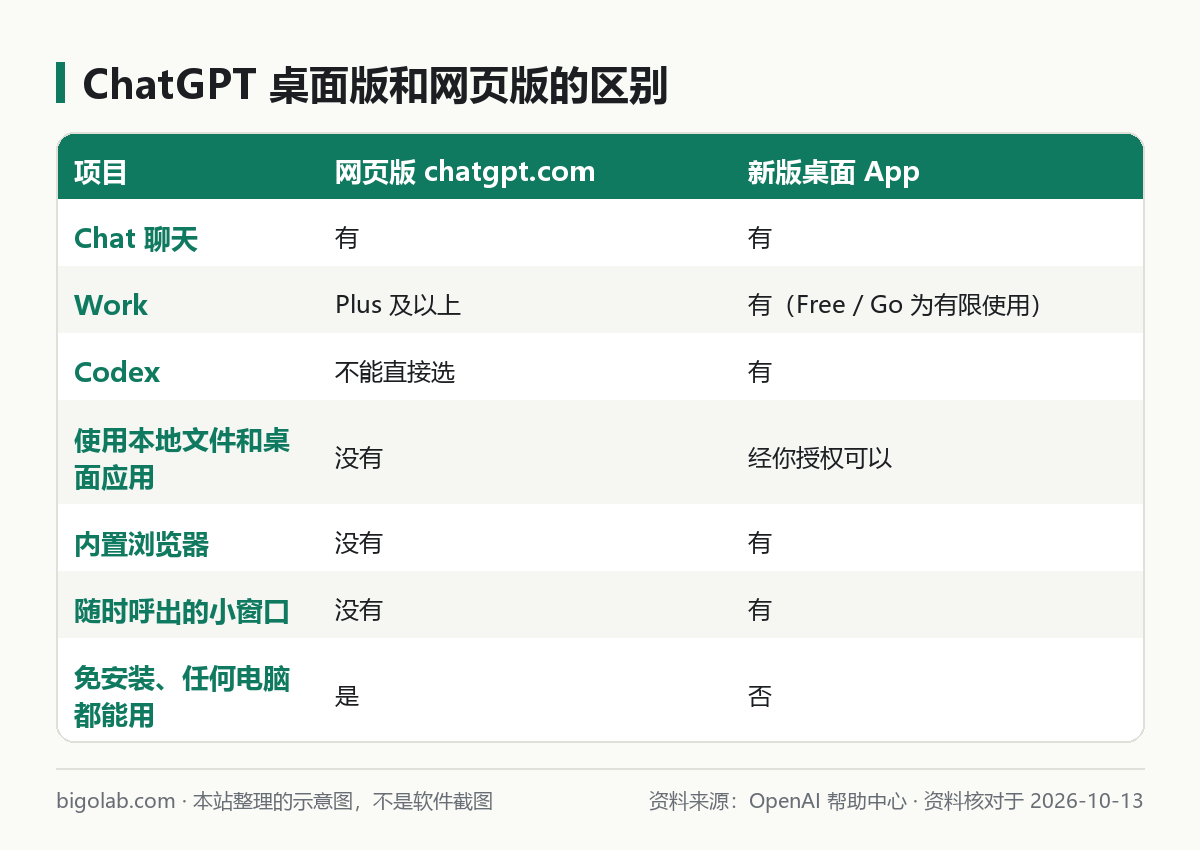Select the "项目" column header
Screen dimensions: 1200x850
(x=101, y=172)
